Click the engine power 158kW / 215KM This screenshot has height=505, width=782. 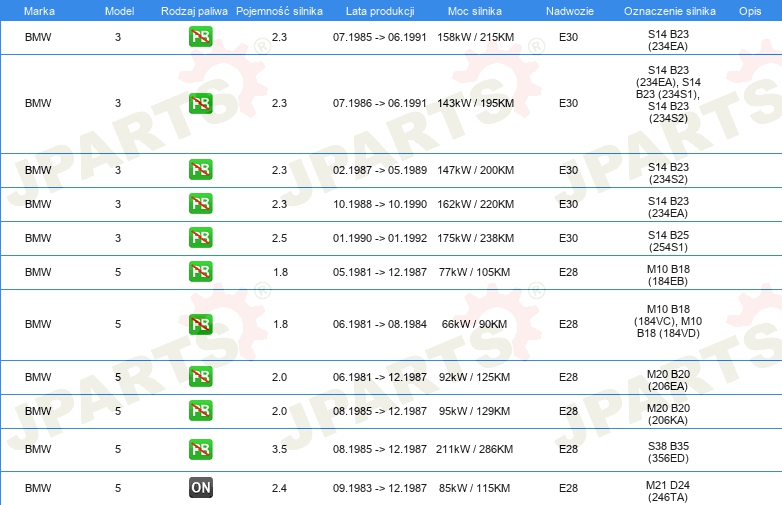tap(475, 37)
